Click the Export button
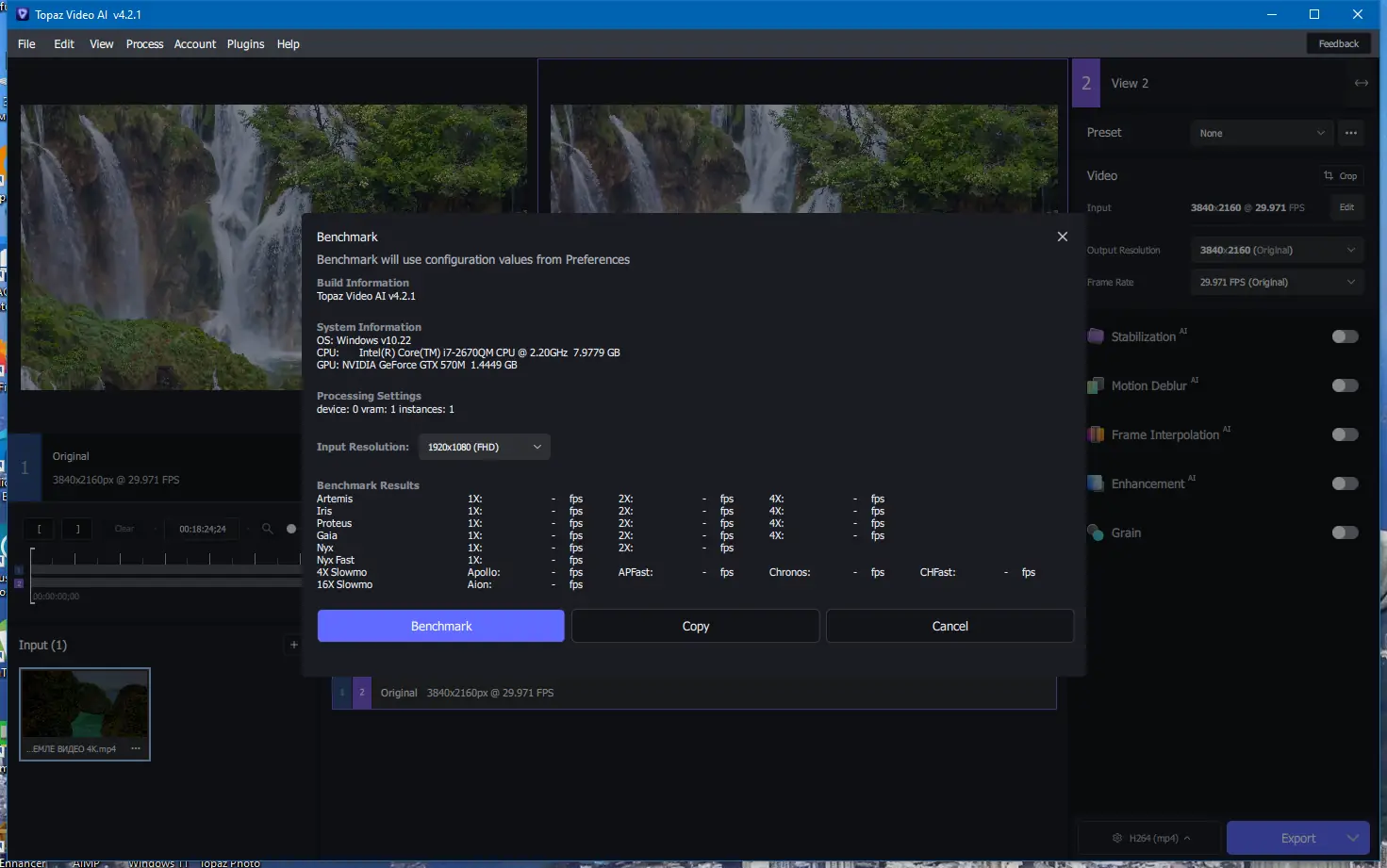 1298,838
